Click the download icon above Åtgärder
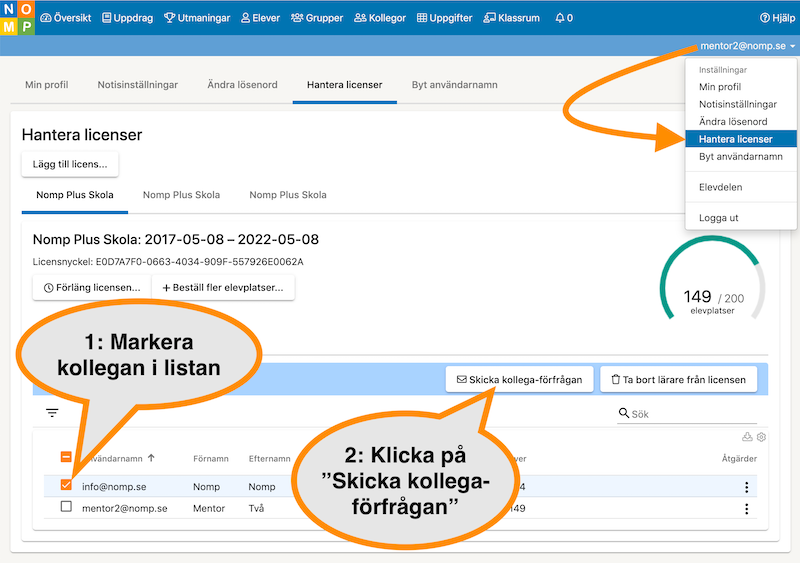 (x=746, y=437)
